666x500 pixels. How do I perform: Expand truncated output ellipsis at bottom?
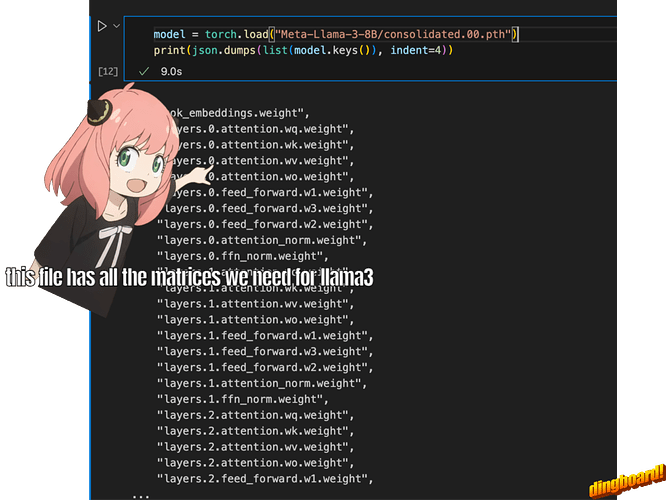(141, 495)
